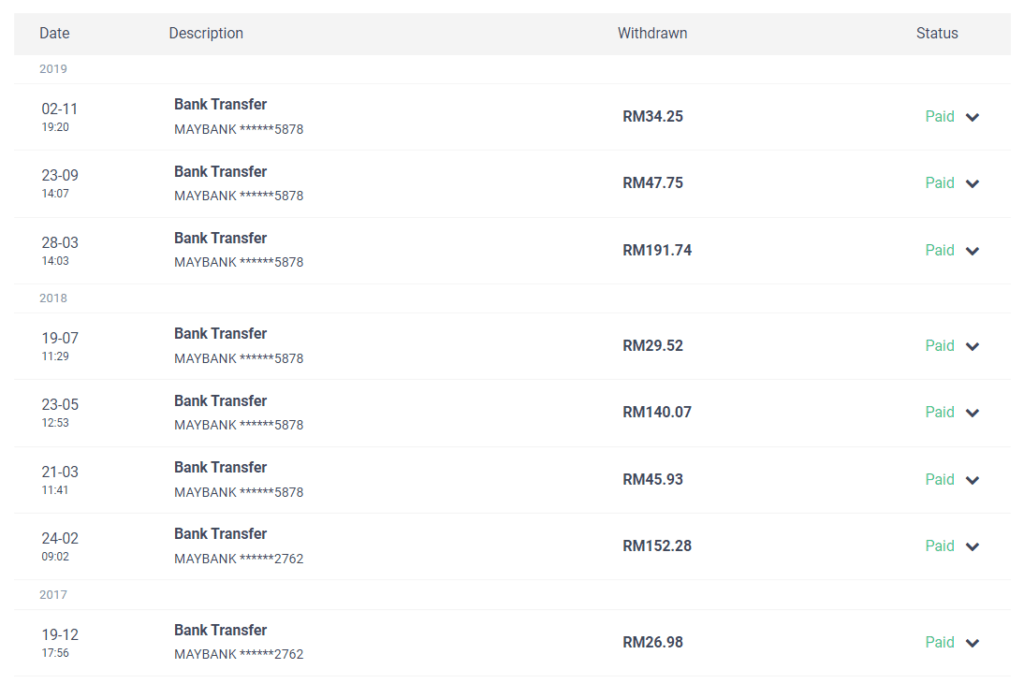1024x698 pixels.
Task: Click the Status column header
Action: (x=936, y=33)
